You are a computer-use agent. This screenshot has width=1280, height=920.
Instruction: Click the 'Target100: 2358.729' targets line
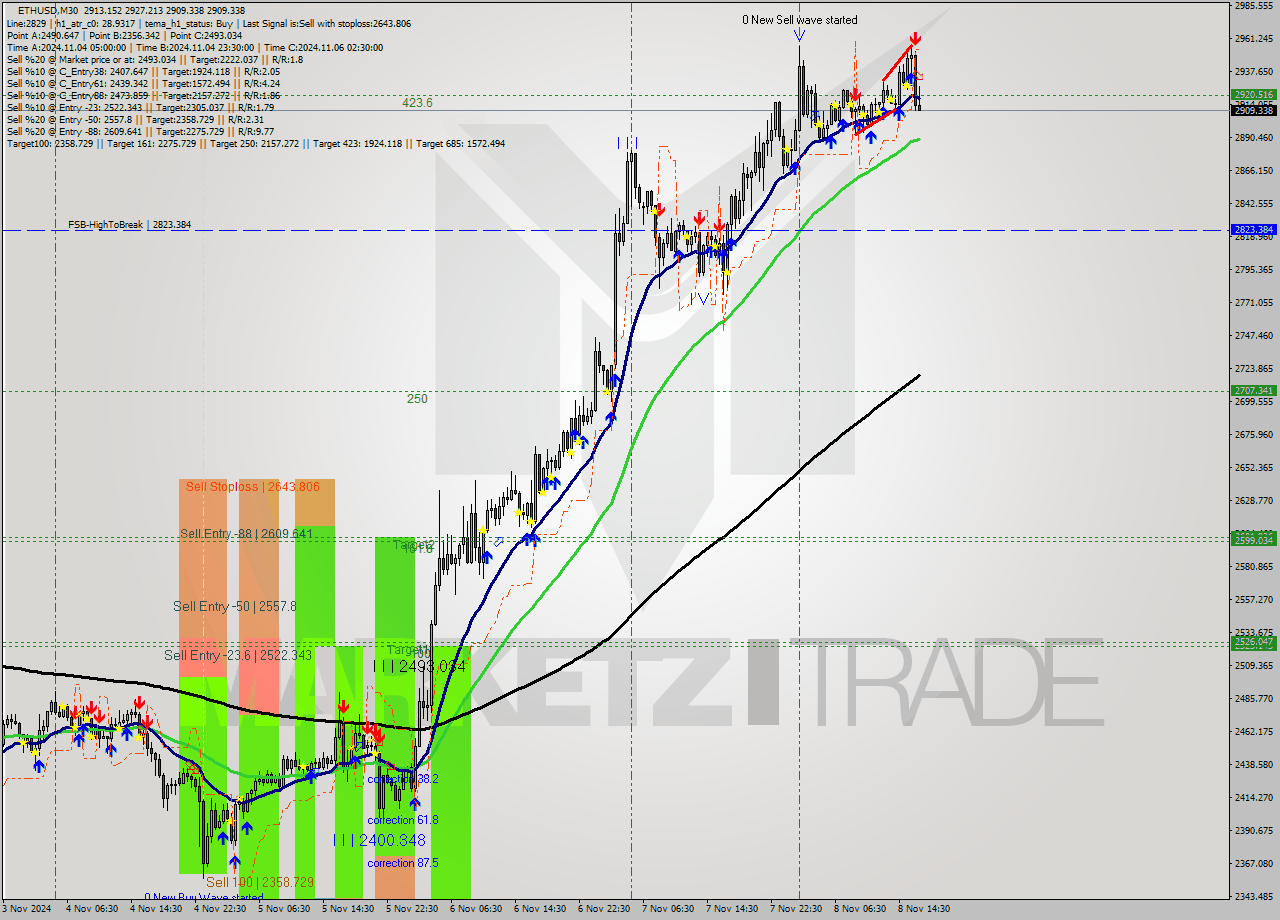256,143
